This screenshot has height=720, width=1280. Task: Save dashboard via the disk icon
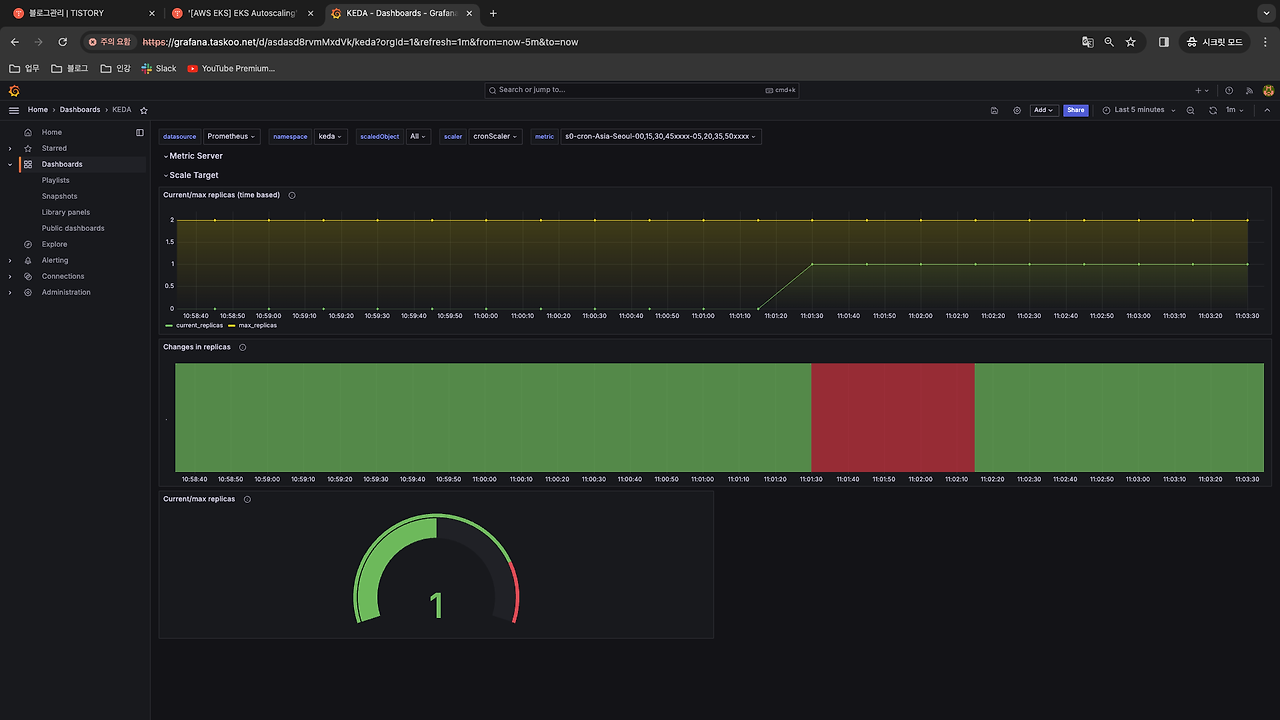(x=994, y=110)
